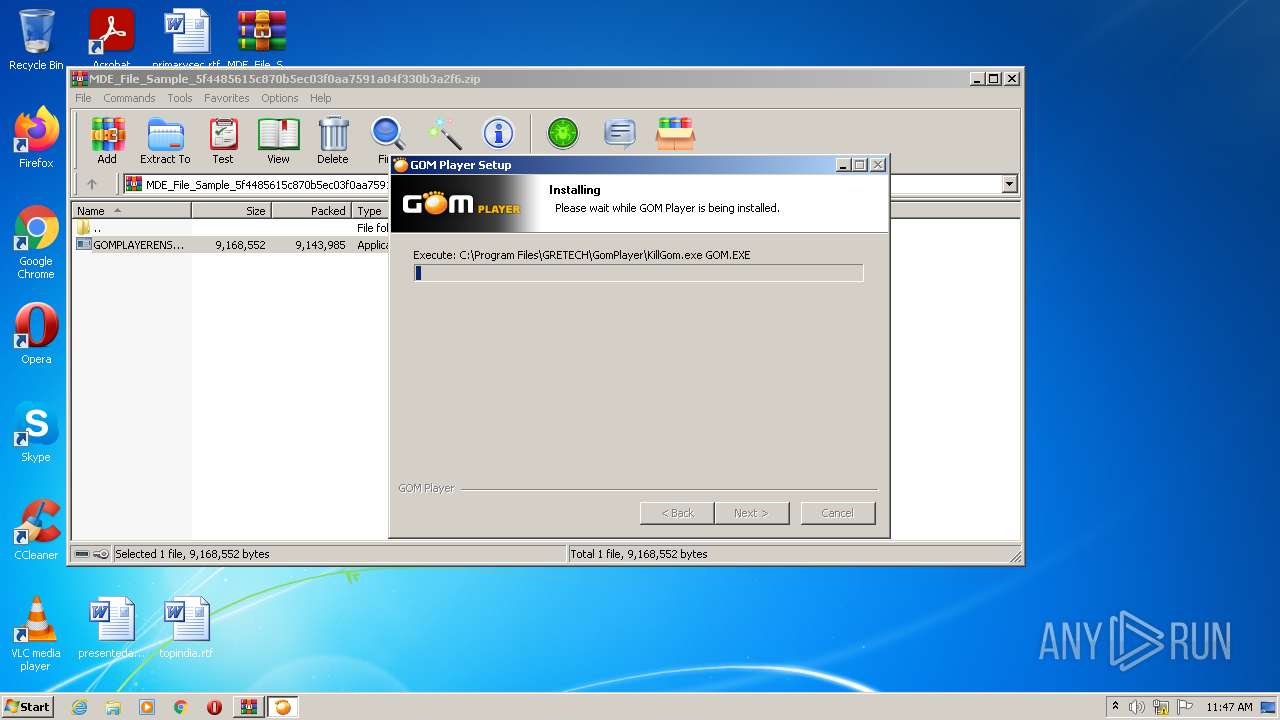Open VLC media player desktop shortcut
The width and height of the screenshot is (1280, 720).
tap(36, 635)
